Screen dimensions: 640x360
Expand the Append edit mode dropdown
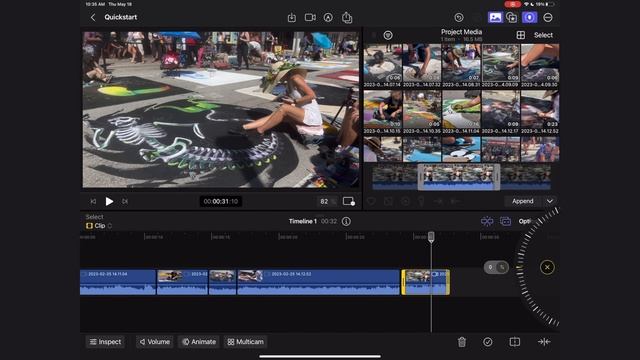pos(550,201)
